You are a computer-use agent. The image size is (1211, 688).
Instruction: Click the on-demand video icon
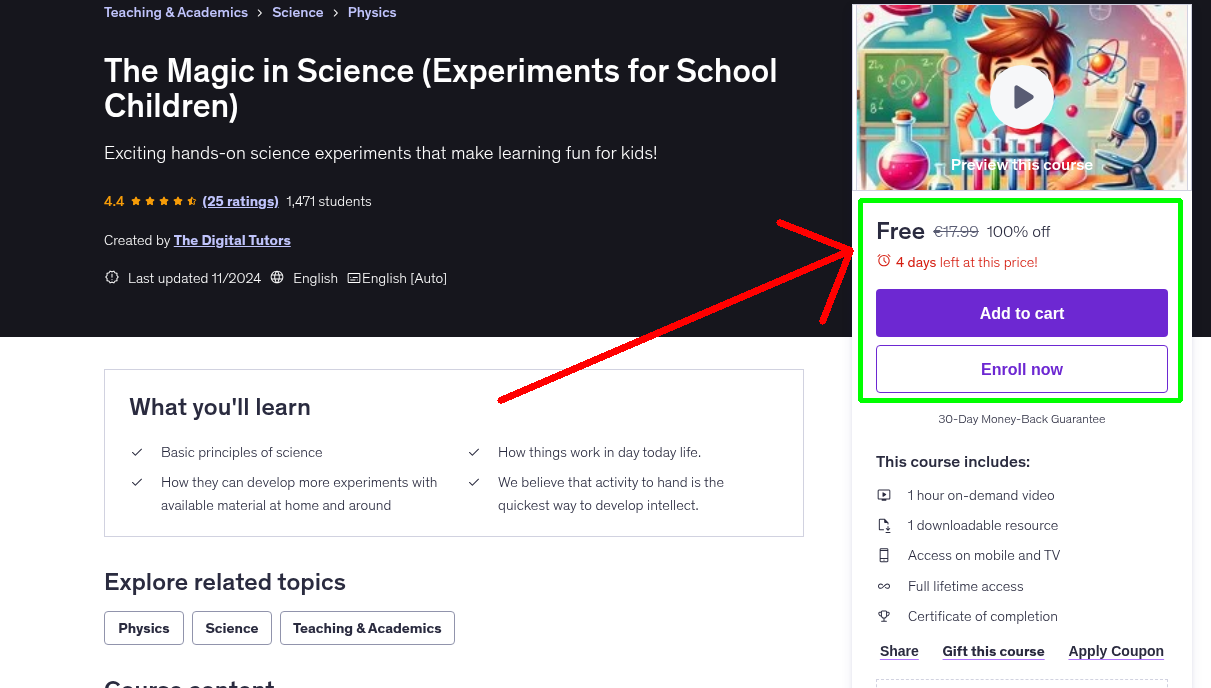884,495
